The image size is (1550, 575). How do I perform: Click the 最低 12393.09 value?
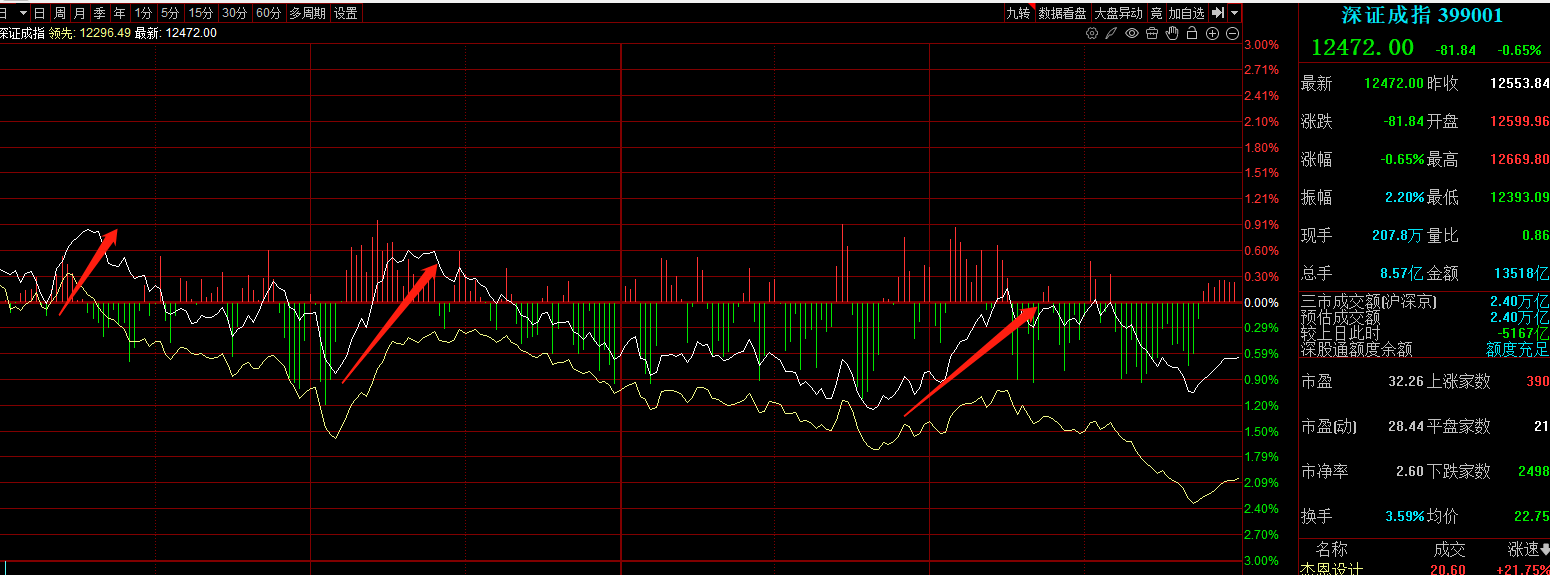click(x=1519, y=198)
